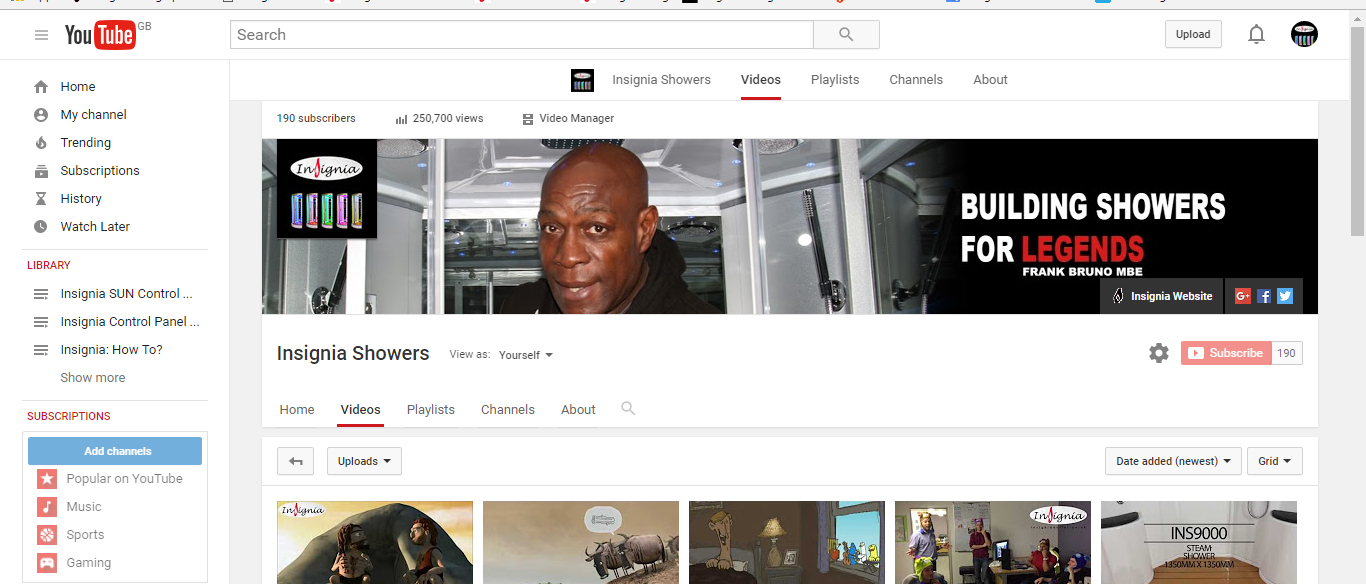Open Trending in sidebar
This screenshot has height=584, width=1366.
pyautogui.click(x=86, y=142)
